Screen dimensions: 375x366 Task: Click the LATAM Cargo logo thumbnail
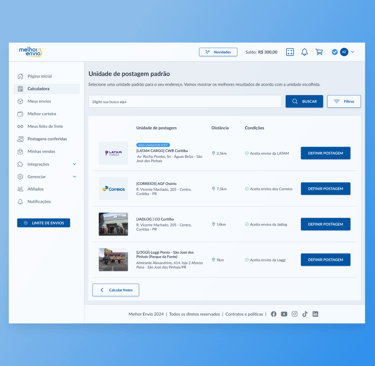(113, 153)
